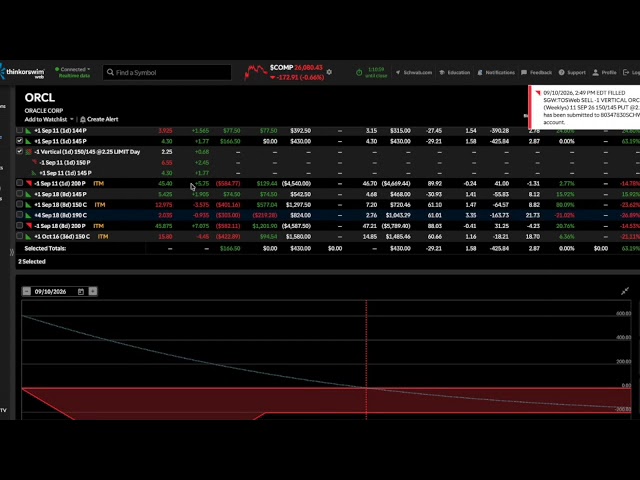Click the green market clock icon
This screenshot has width=640, height=480.
359,73
